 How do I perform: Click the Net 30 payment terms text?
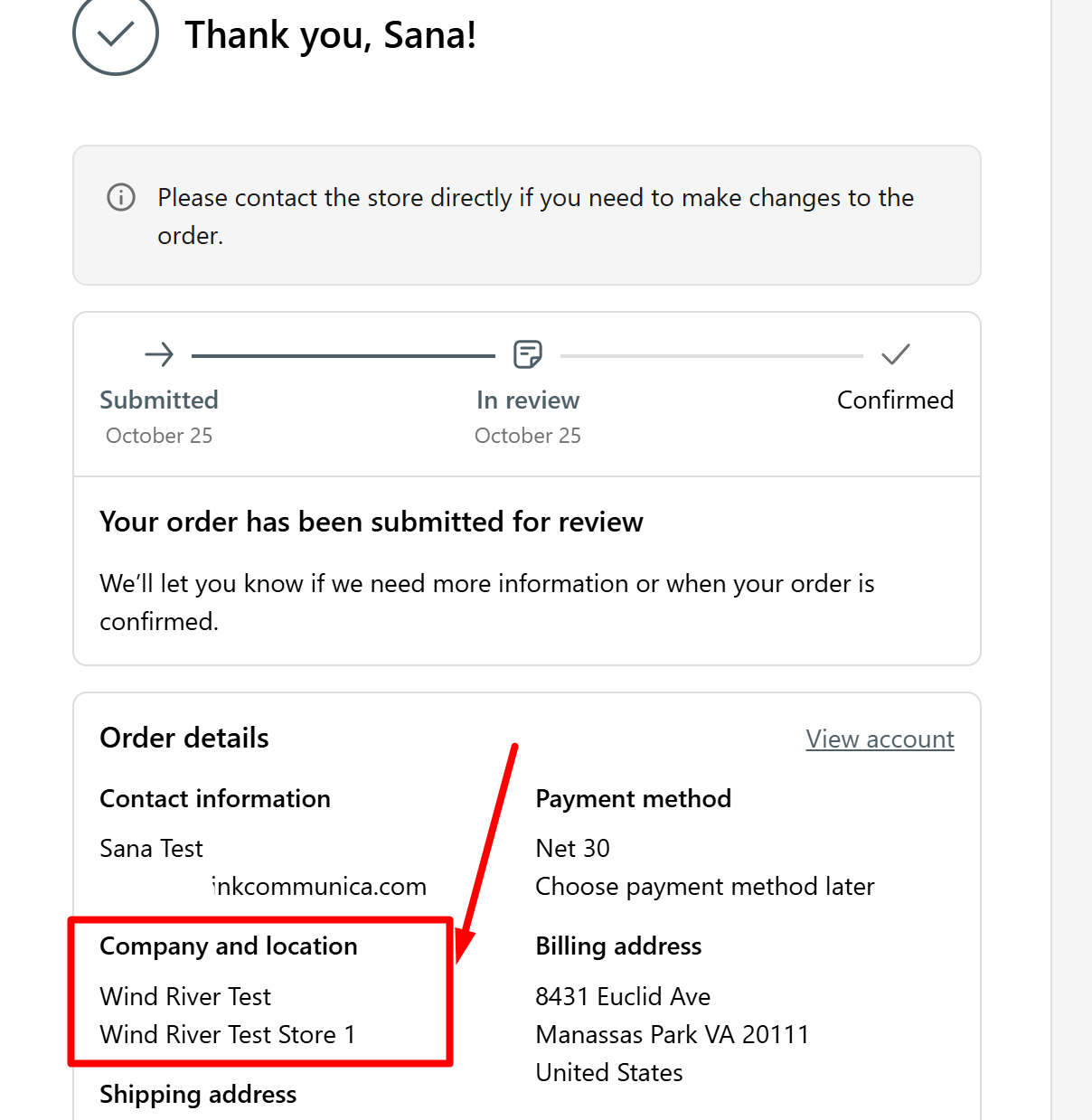(x=573, y=849)
